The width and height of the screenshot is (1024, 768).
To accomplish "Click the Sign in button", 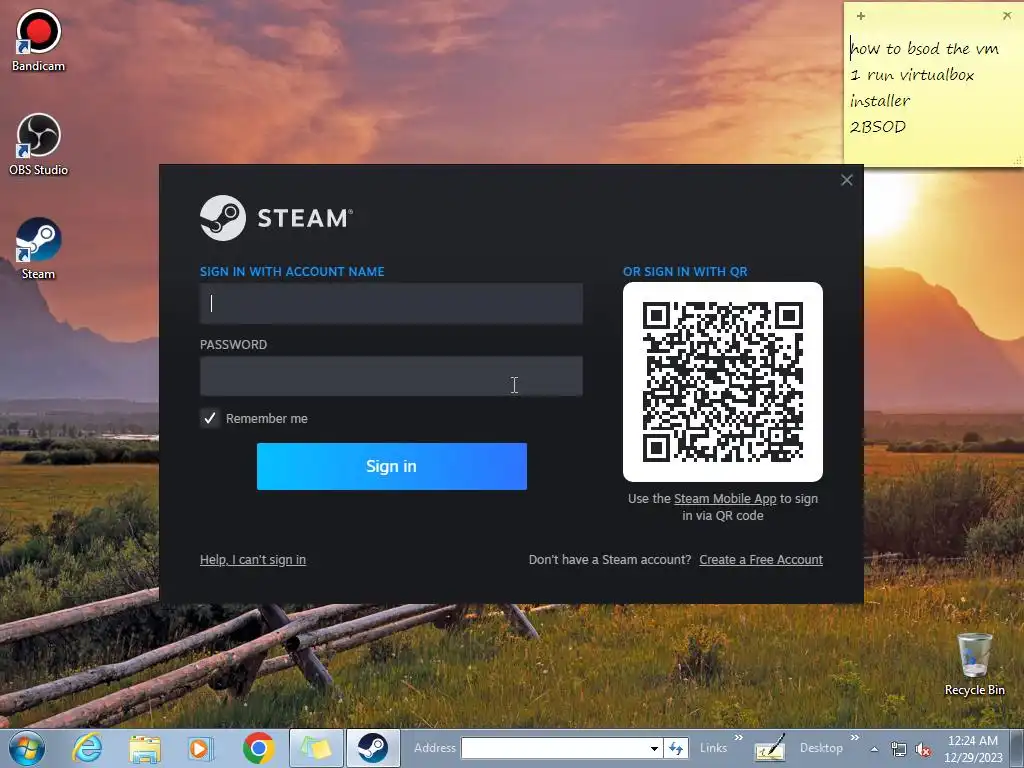I will [x=392, y=466].
